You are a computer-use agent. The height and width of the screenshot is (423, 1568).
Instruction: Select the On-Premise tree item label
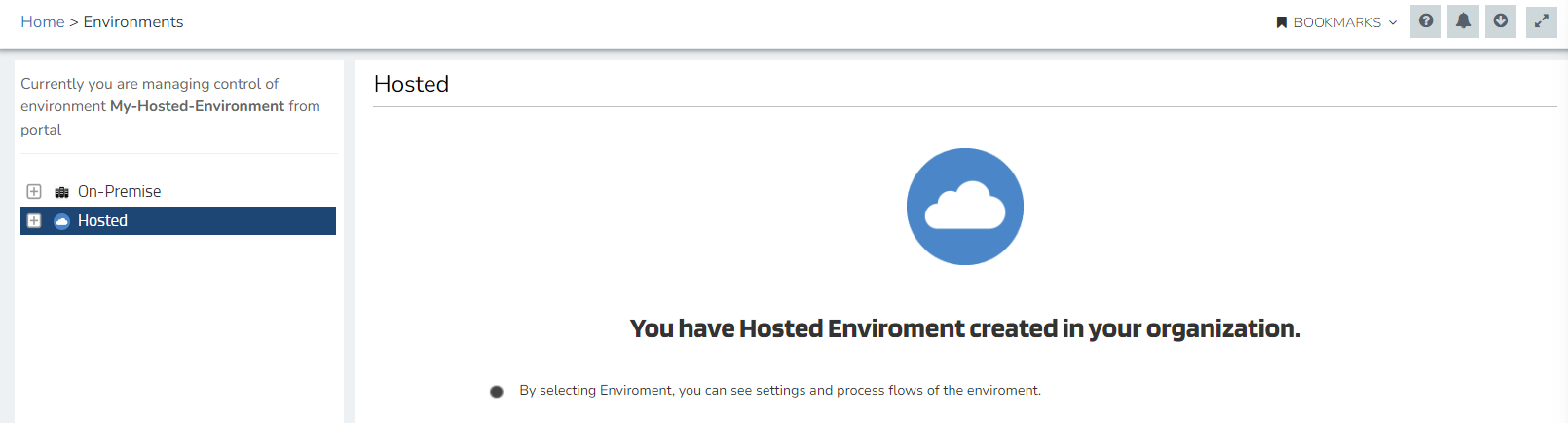(x=119, y=192)
